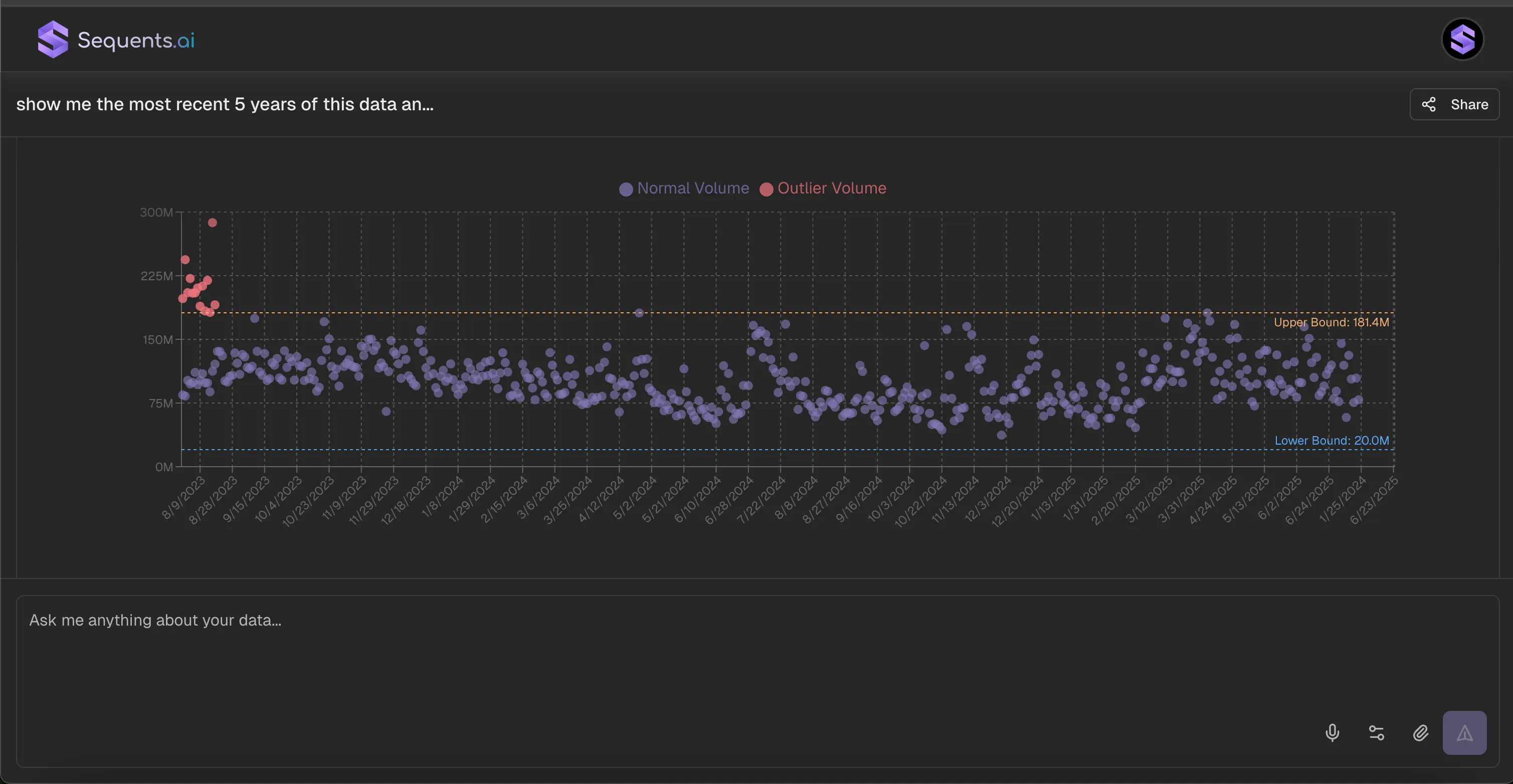Click the 3/31/2025 x-axis date label
Image resolution: width=1513 pixels, height=784 pixels.
pyautogui.click(x=1181, y=499)
